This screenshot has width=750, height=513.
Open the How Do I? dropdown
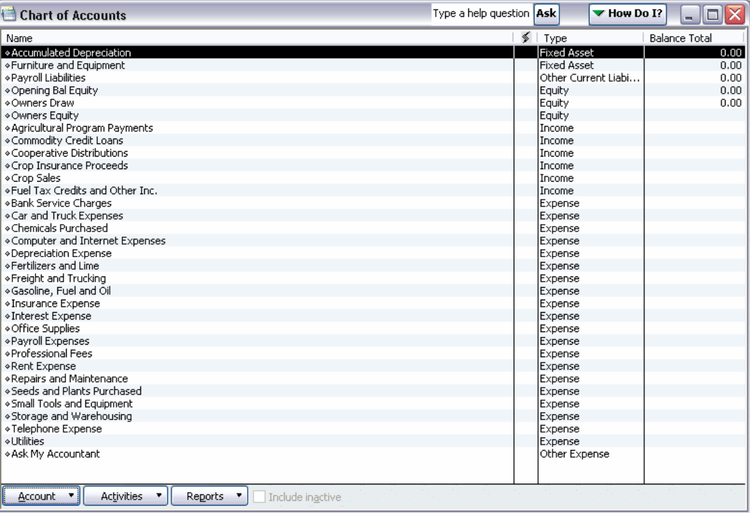click(628, 14)
